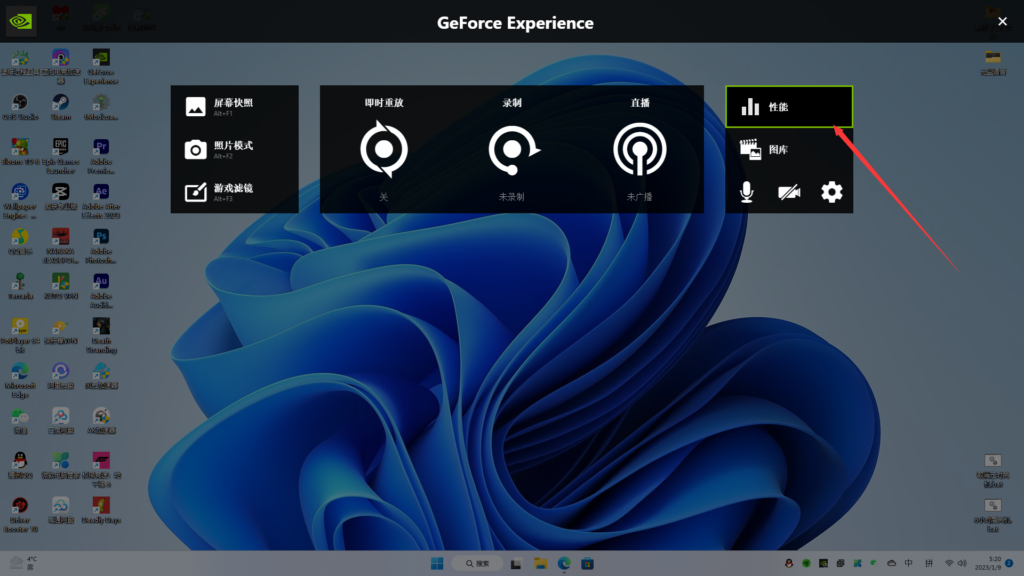The width and height of the screenshot is (1024, 576).
Task: Start recording with the 录制 icon
Action: pos(512,149)
